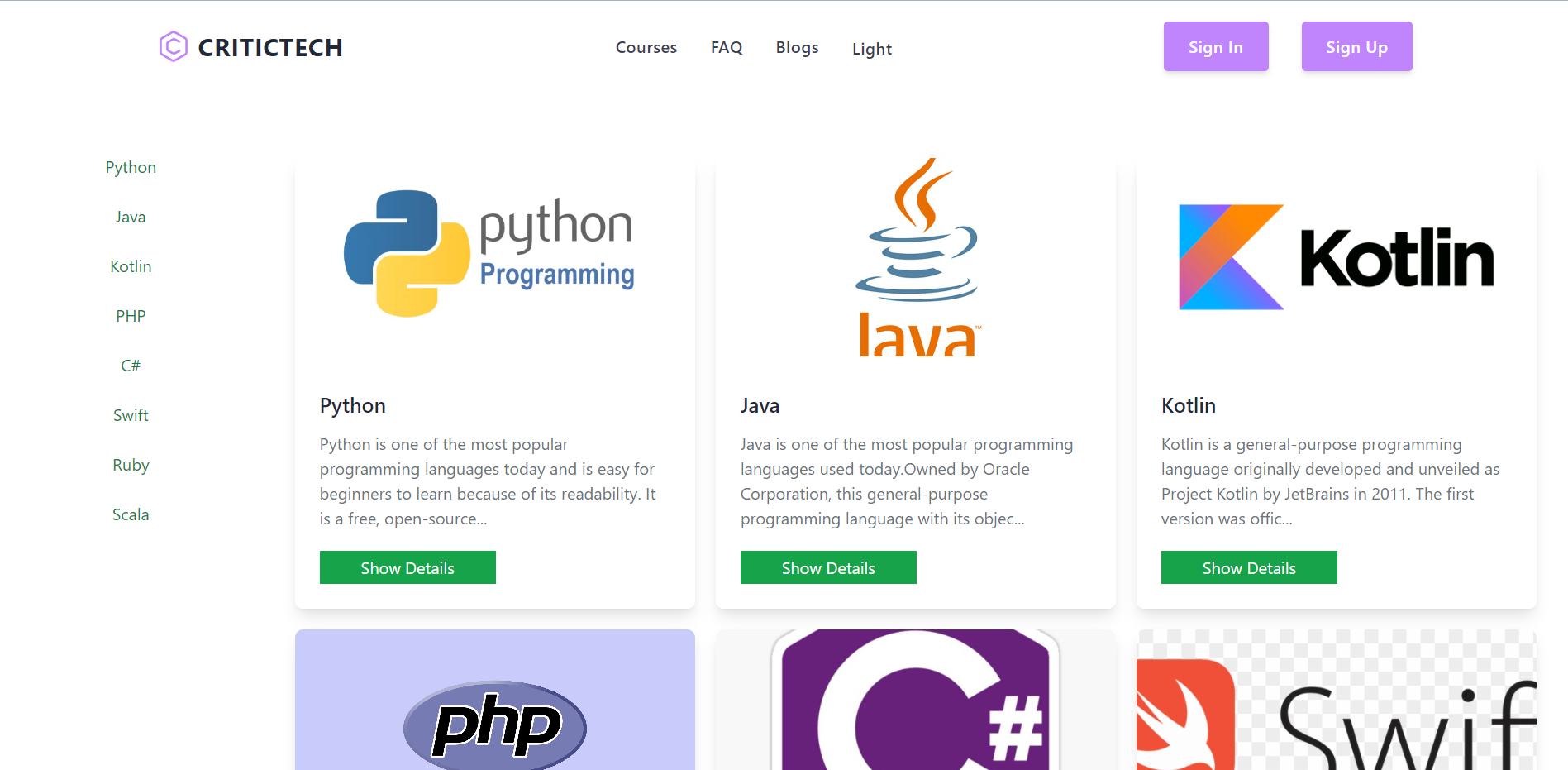Click the Swift logo image
The width and height of the screenshot is (1568, 770).
[x=1337, y=700]
